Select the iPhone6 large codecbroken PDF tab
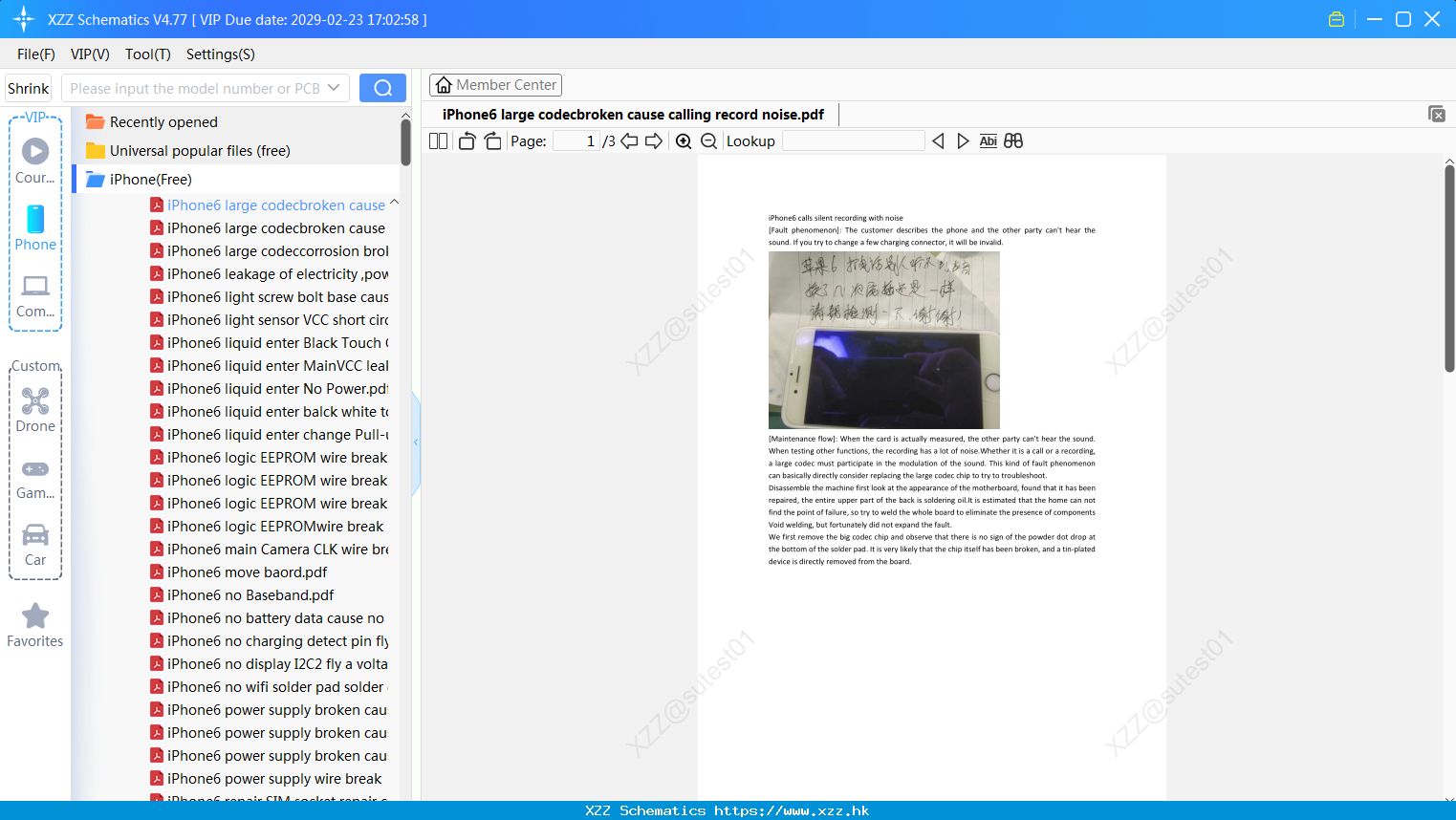The height and width of the screenshot is (820, 1456). point(633,115)
